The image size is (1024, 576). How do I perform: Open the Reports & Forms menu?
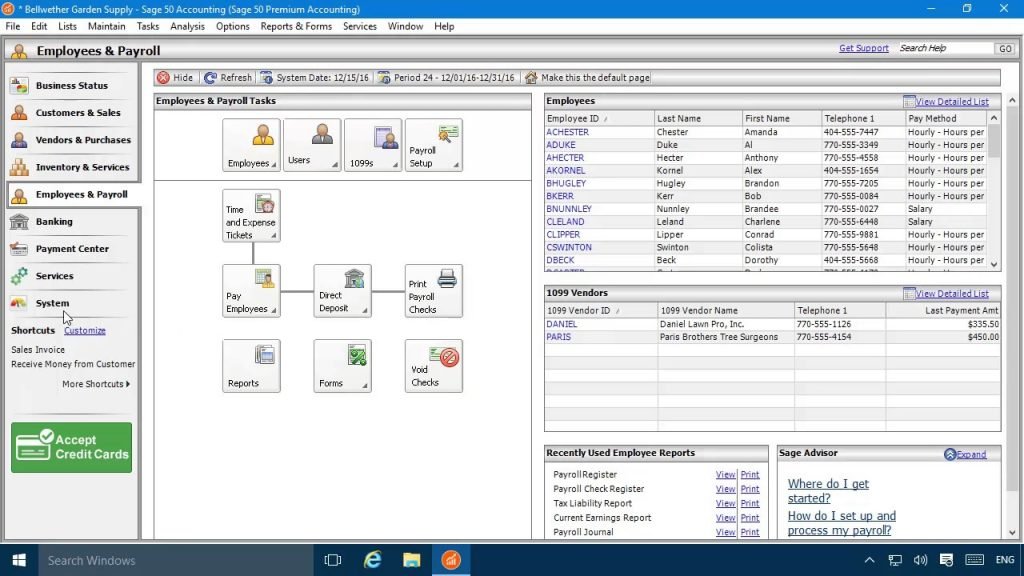coord(296,27)
